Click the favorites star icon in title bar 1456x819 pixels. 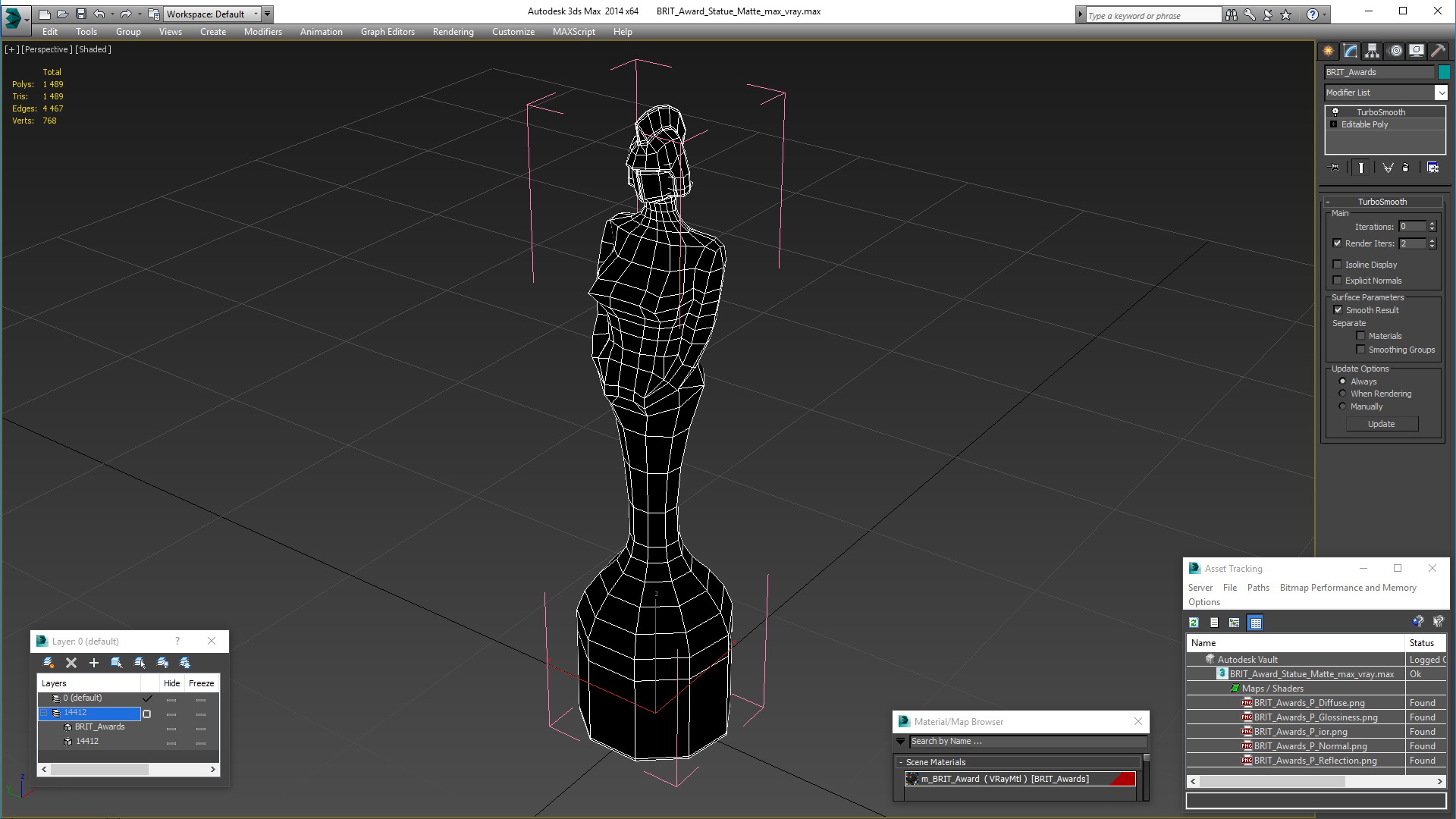[x=1286, y=14]
